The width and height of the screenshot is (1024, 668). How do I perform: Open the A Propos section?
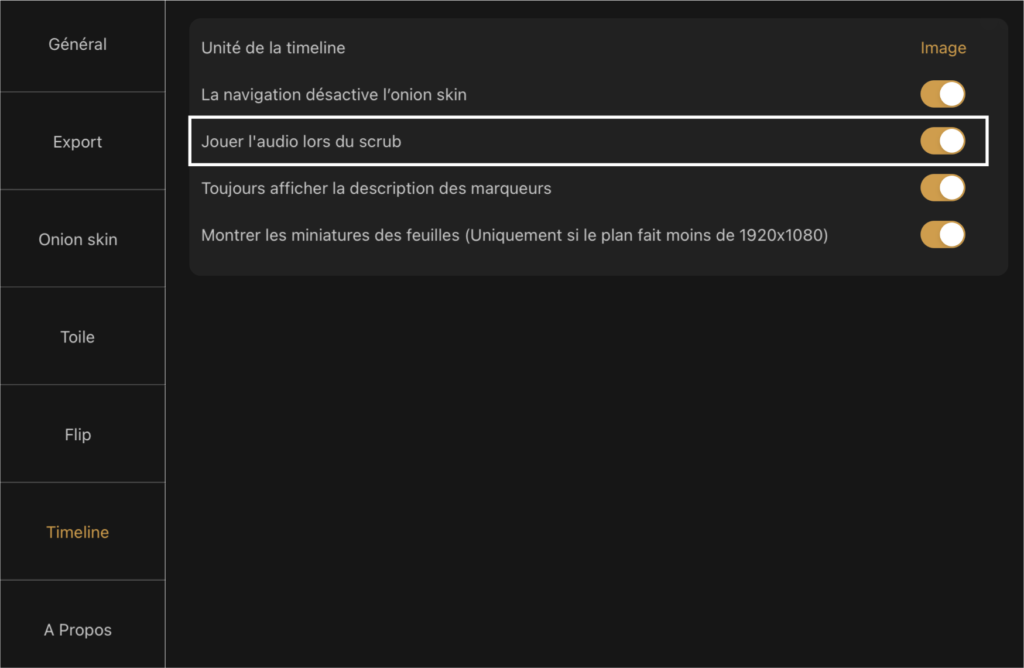[x=78, y=629]
